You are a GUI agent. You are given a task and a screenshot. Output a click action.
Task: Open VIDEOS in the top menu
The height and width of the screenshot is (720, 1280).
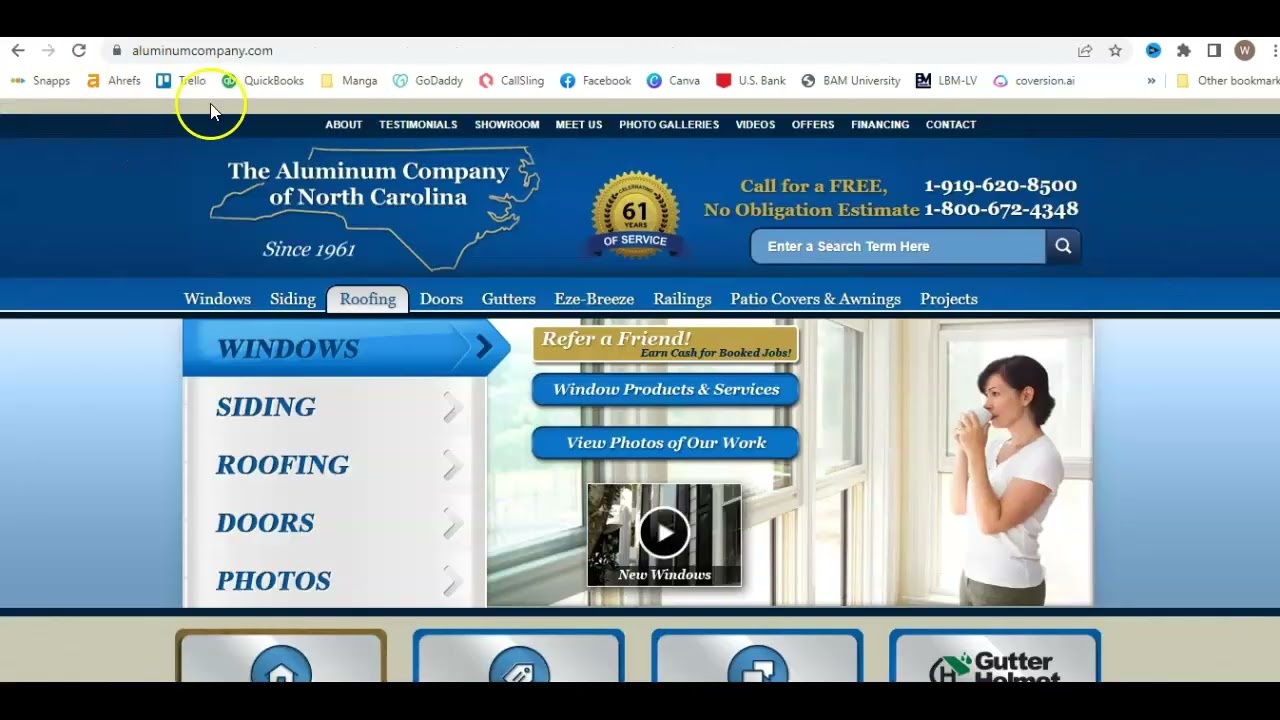(x=755, y=124)
